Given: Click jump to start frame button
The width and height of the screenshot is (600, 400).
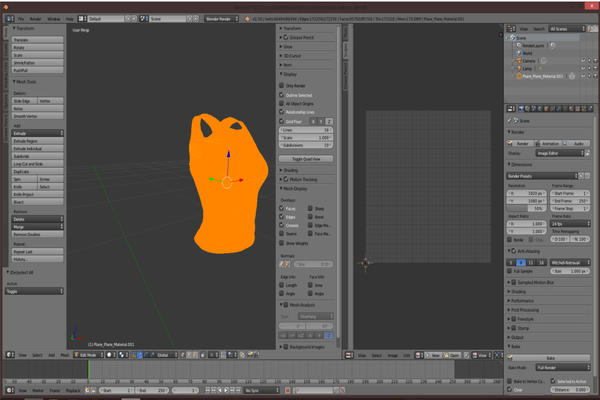Looking at the screenshot, I should (208, 390).
